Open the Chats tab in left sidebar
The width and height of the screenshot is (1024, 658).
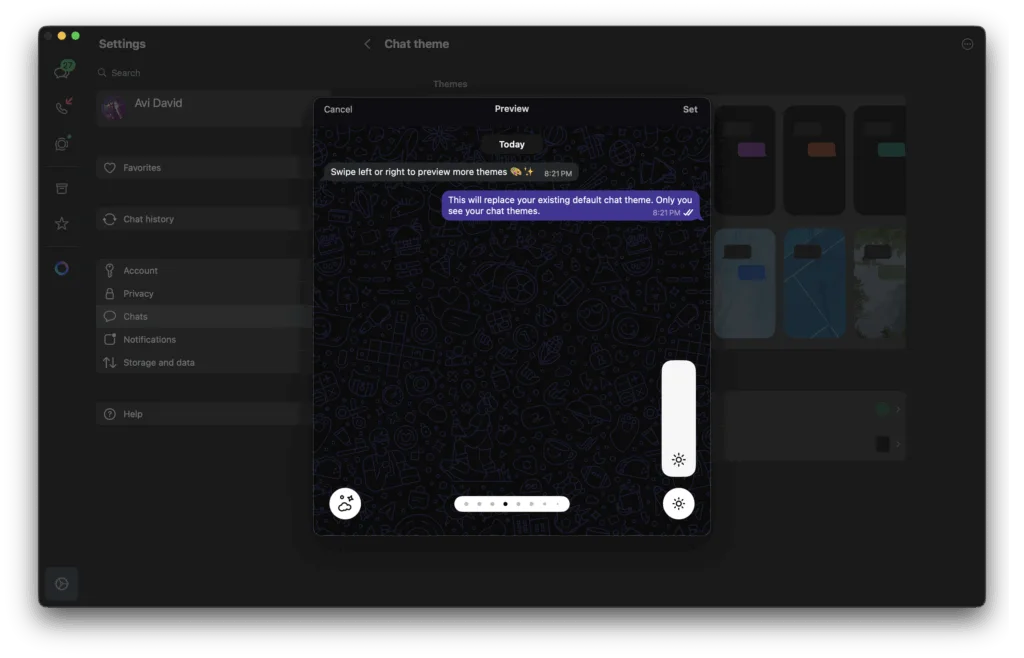coord(63,69)
